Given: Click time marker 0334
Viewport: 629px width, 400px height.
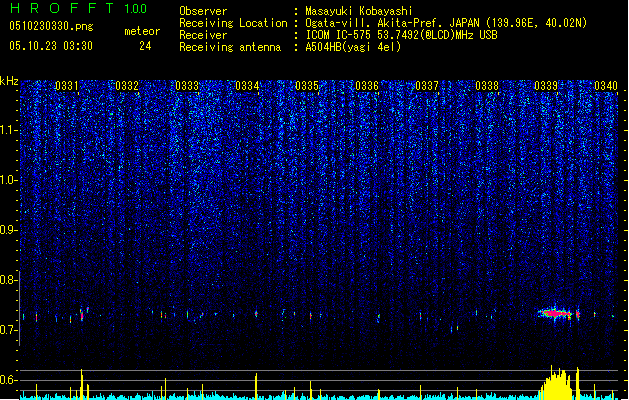Looking at the screenshot, I should pyautogui.click(x=247, y=86).
